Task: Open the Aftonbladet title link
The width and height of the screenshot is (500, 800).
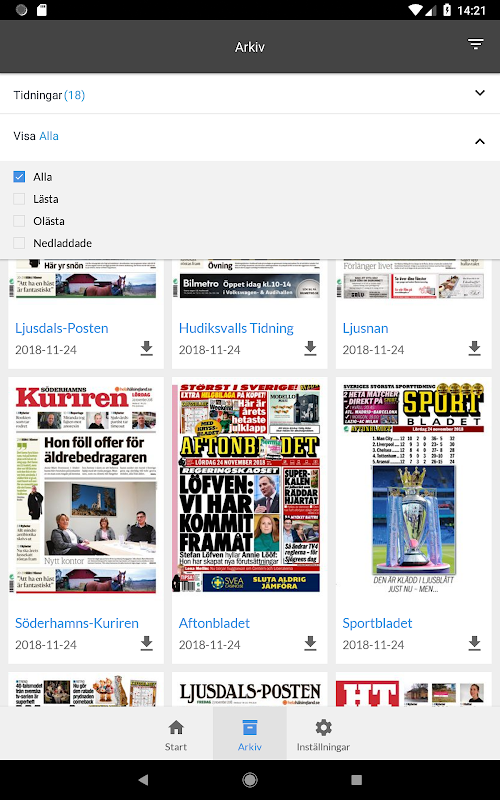Action: [x=214, y=623]
